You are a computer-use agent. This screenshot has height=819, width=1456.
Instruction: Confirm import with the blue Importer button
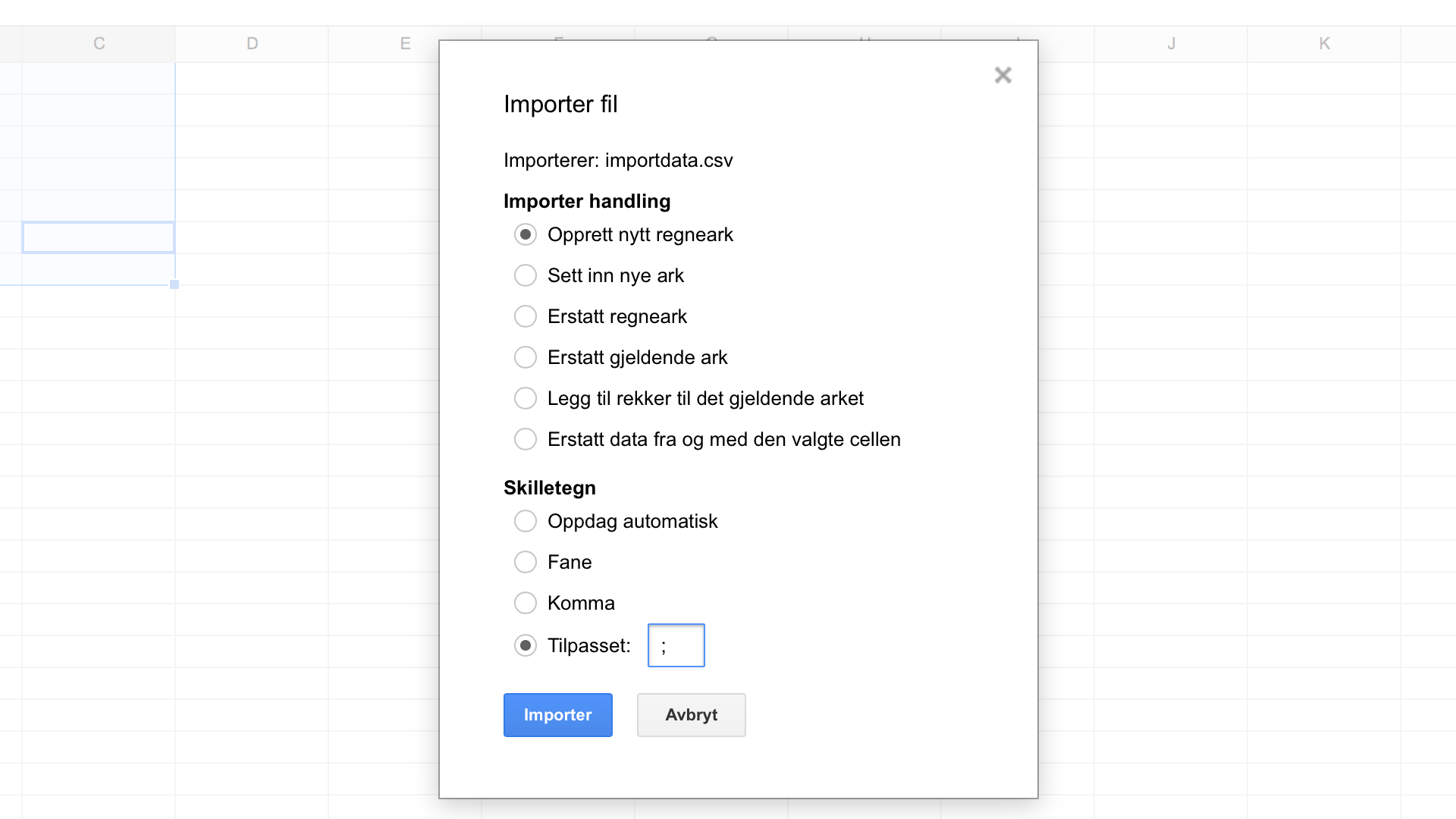coord(557,714)
